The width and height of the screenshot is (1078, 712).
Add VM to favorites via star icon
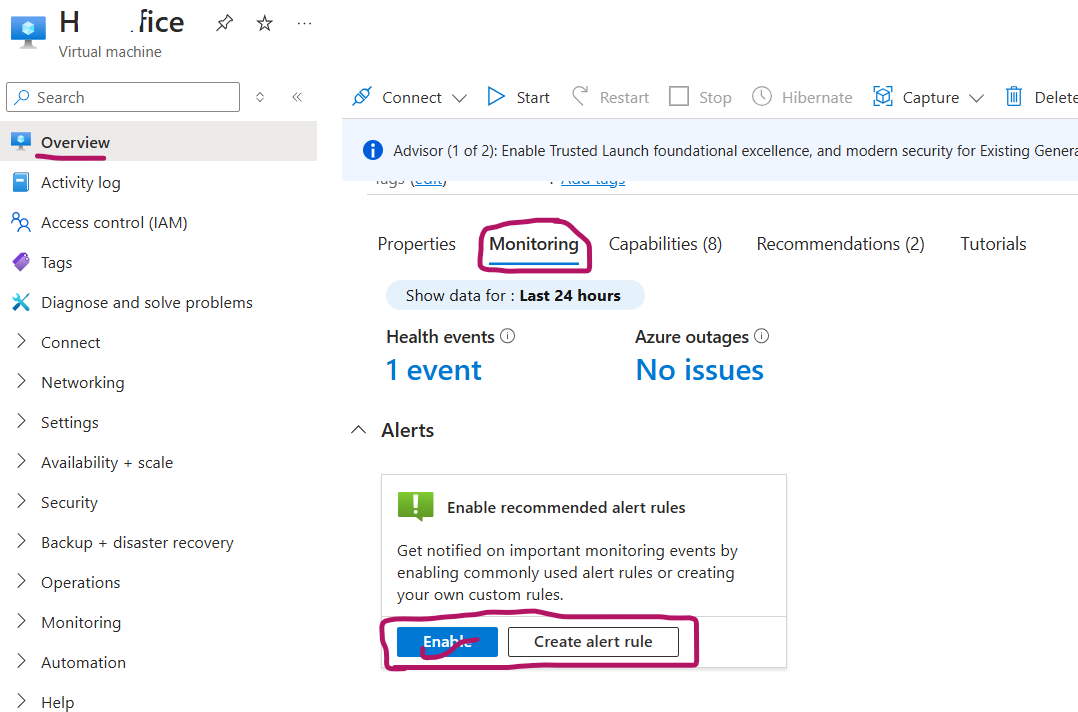point(264,20)
